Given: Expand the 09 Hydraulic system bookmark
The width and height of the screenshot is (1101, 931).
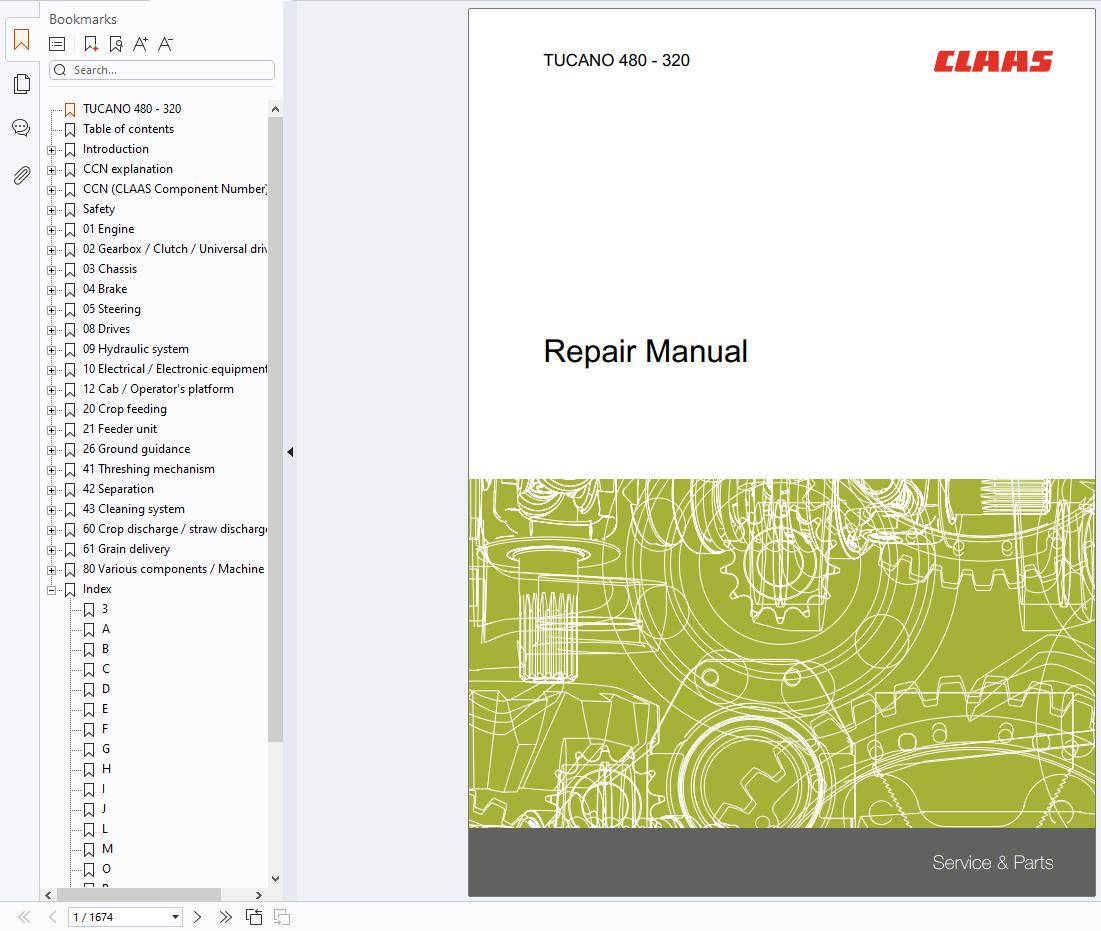Looking at the screenshot, I should coord(51,350).
